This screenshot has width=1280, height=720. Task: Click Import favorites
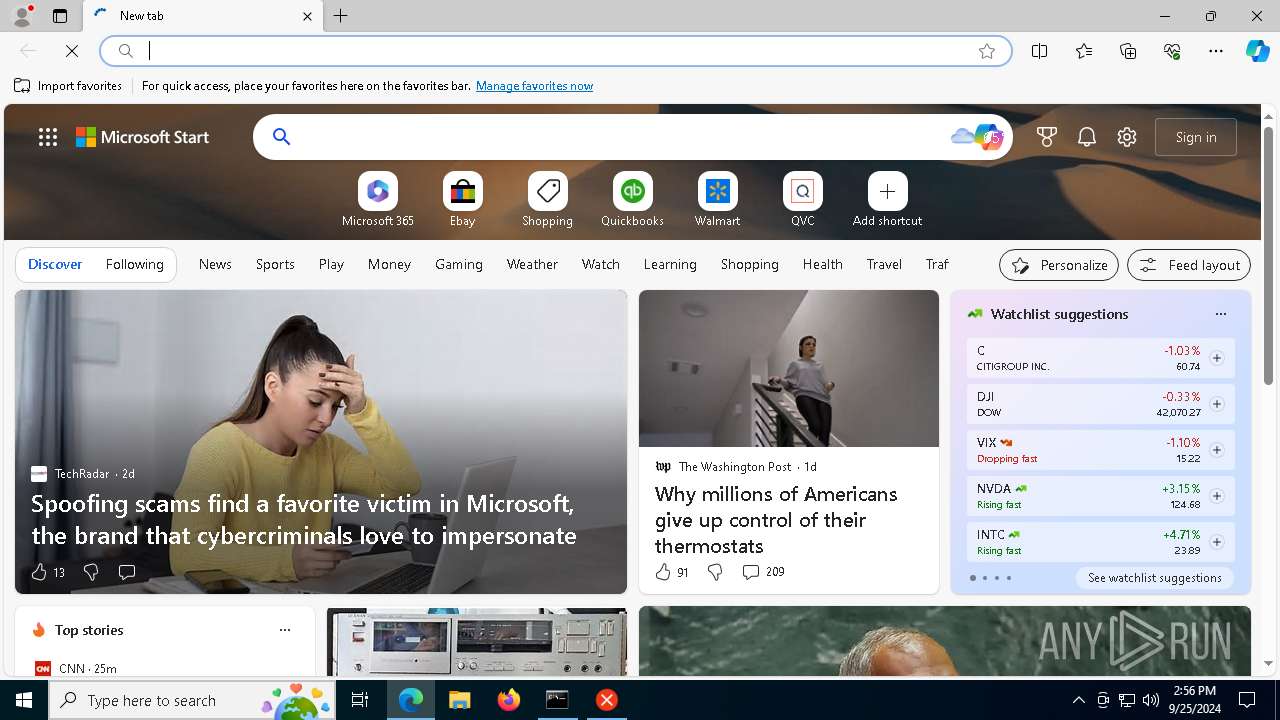click(x=68, y=86)
